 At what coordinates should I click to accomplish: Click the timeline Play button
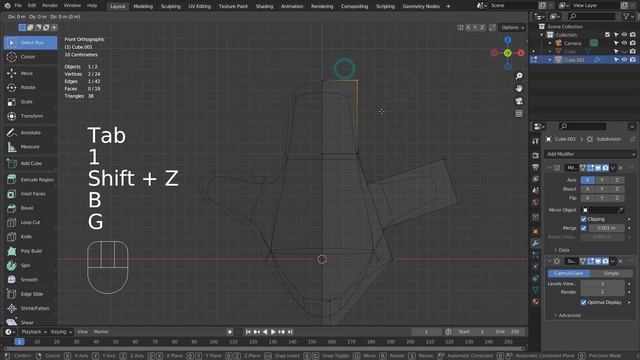[x=273, y=332]
